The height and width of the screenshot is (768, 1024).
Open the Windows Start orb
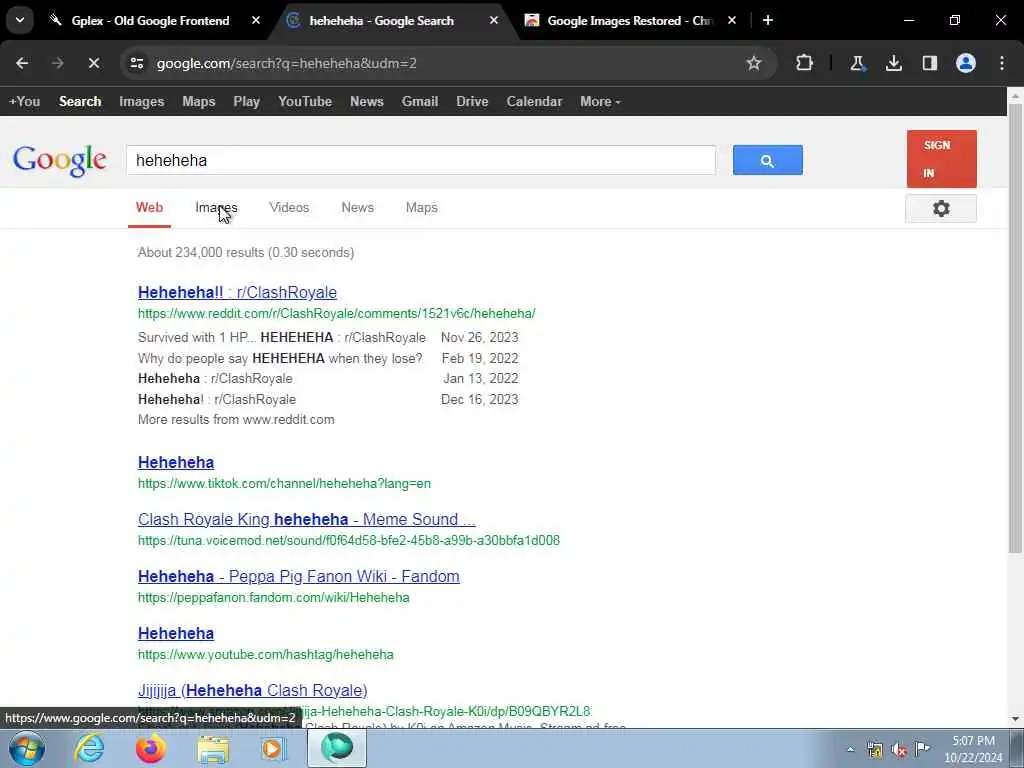pos(27,748)
